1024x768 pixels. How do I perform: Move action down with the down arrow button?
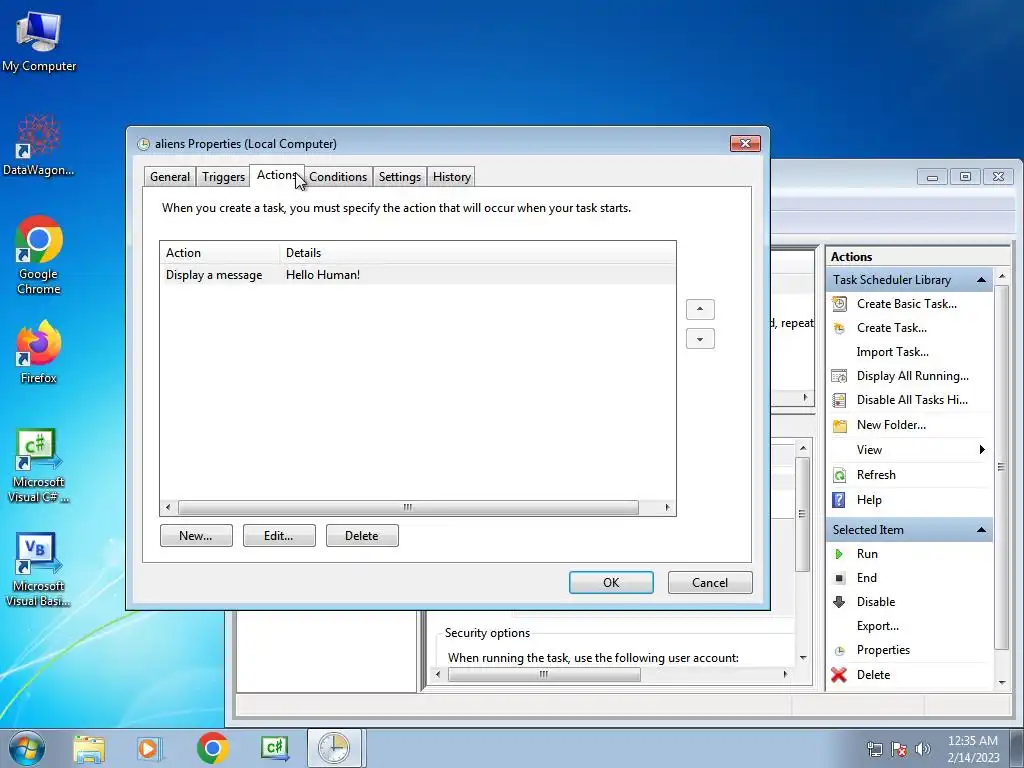(700, 339)
